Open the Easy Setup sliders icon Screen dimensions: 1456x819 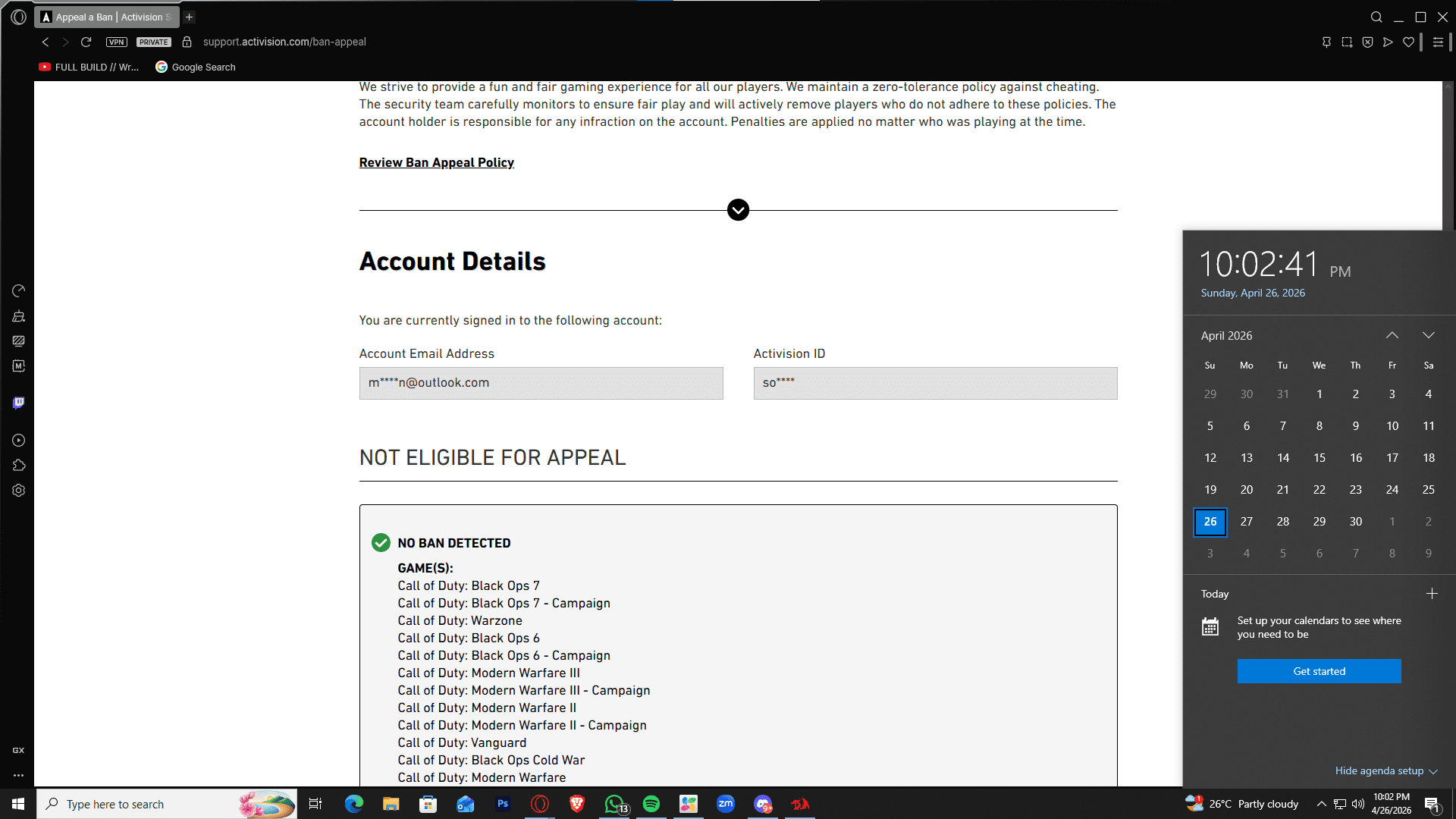(x=1438, y=42)
